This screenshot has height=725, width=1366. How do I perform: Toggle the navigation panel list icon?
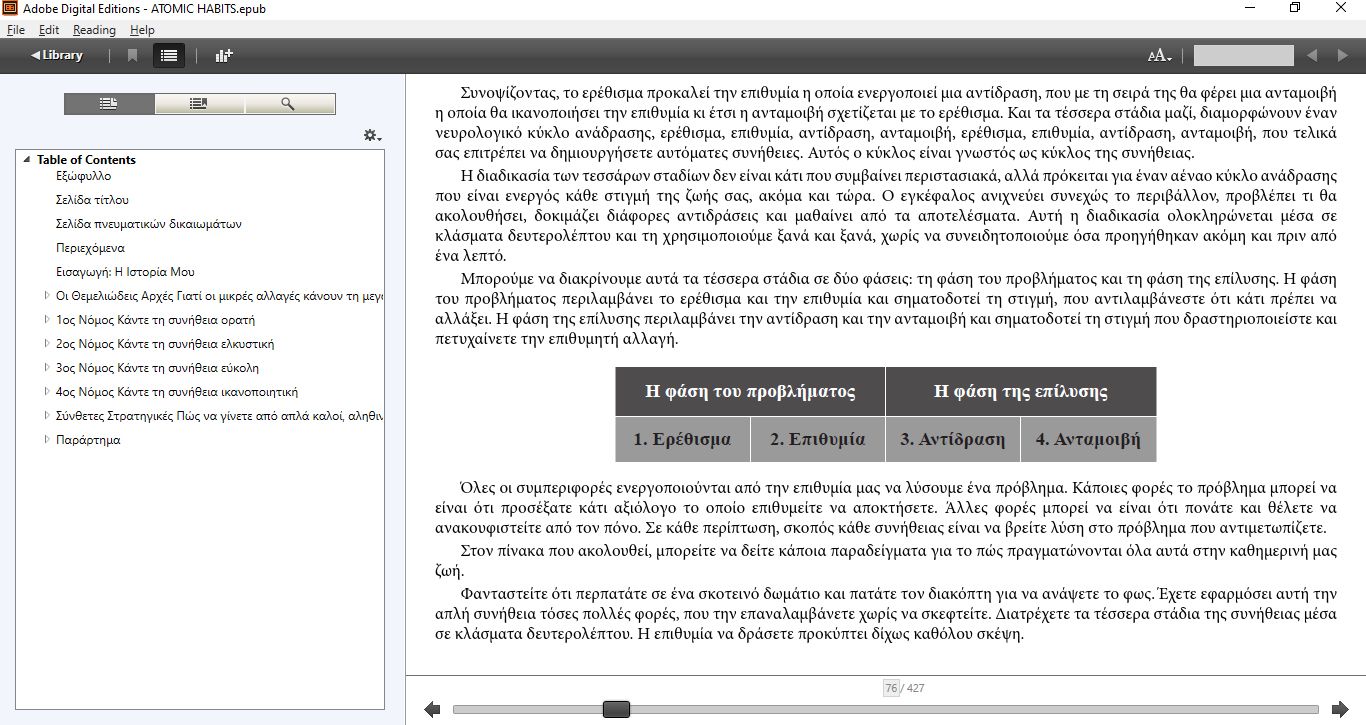pos(169,55)
